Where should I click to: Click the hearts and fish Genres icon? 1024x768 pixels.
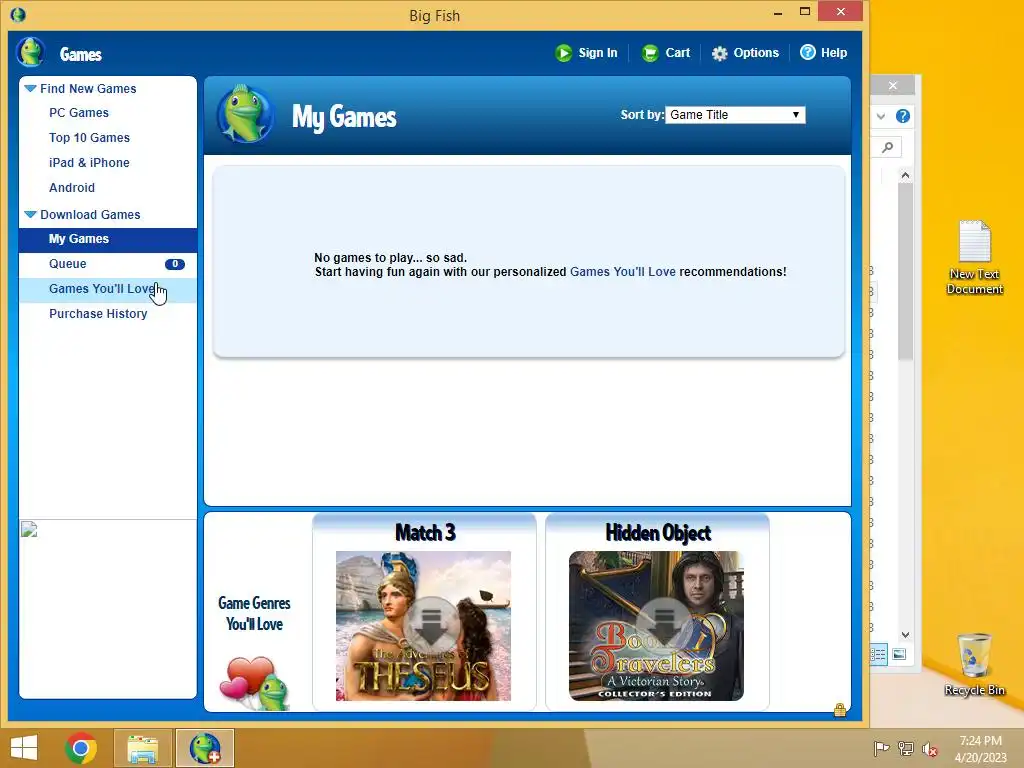(x=255, y=682)
